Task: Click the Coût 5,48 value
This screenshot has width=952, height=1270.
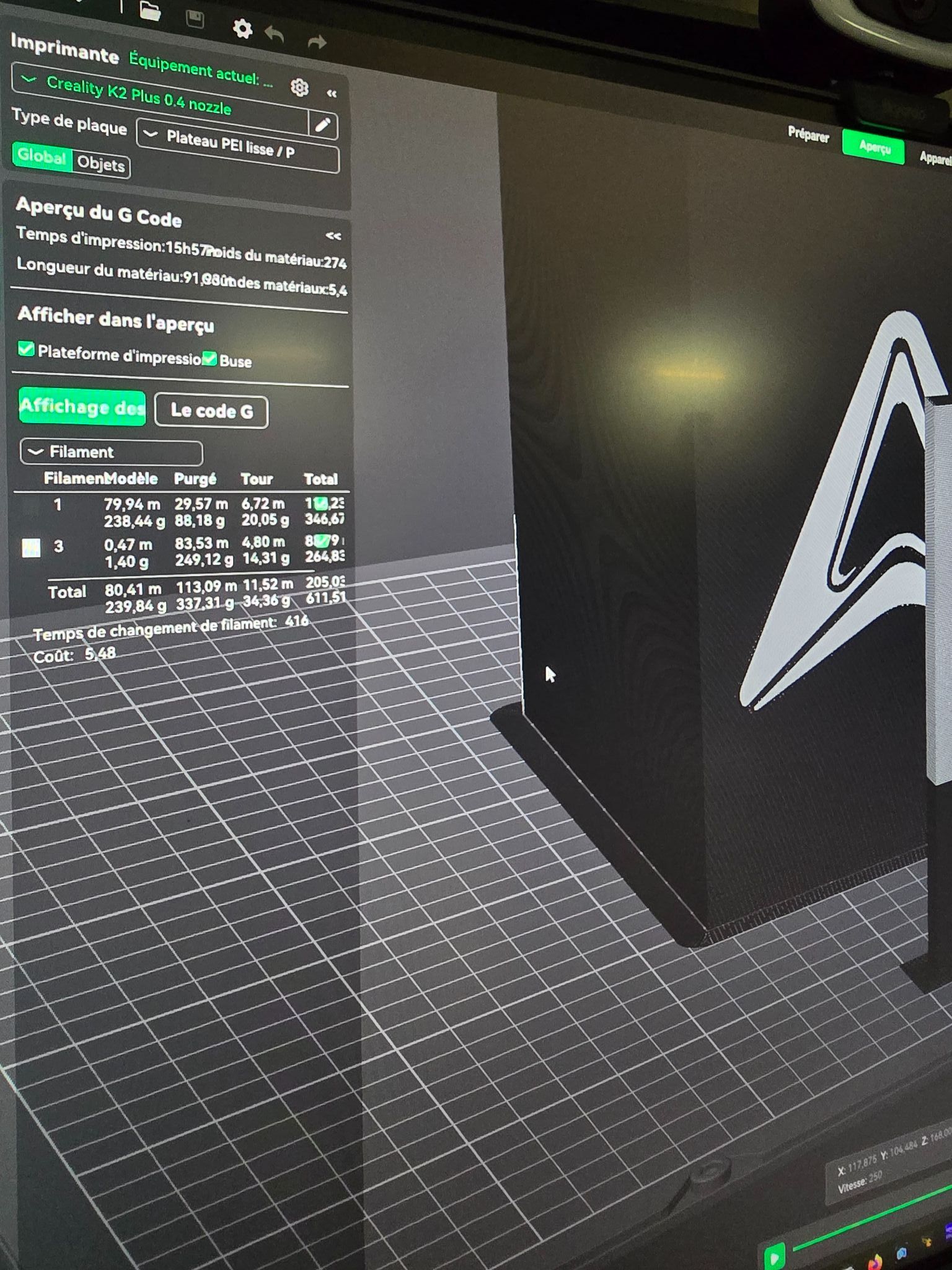Action: [x=100, y=654]
